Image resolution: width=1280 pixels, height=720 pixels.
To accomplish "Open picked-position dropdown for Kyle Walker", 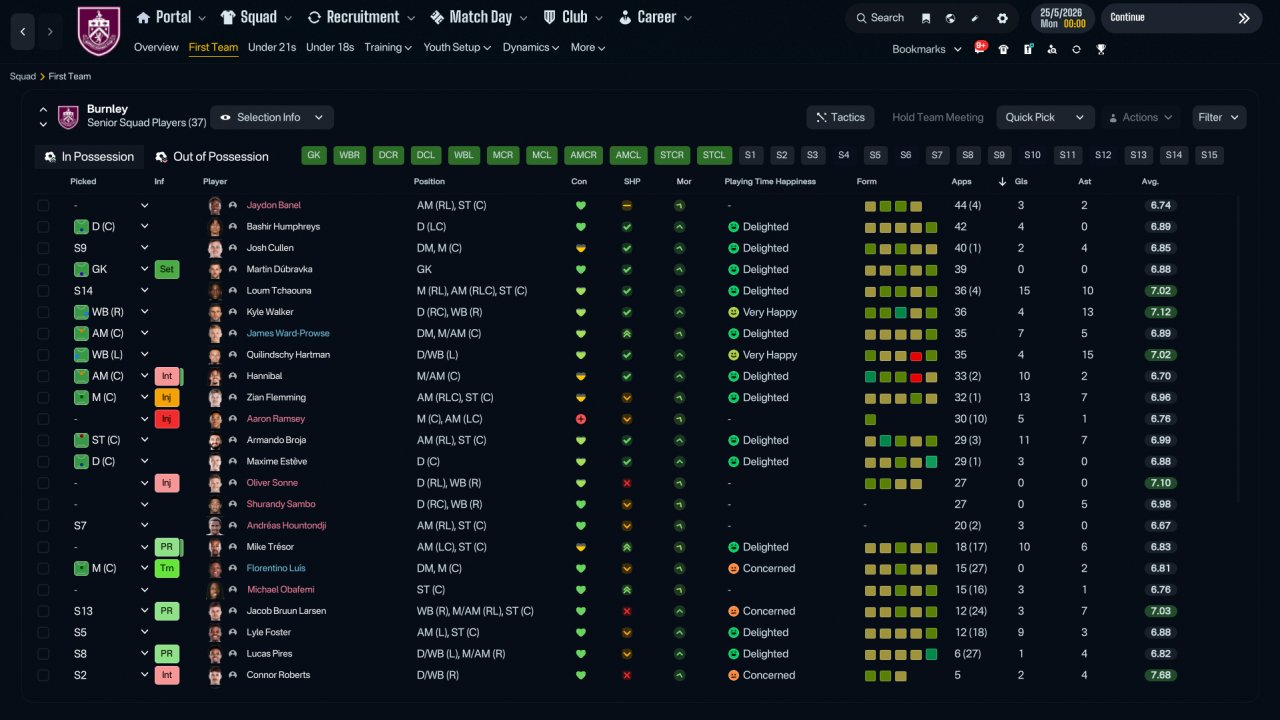I will 144,312.
